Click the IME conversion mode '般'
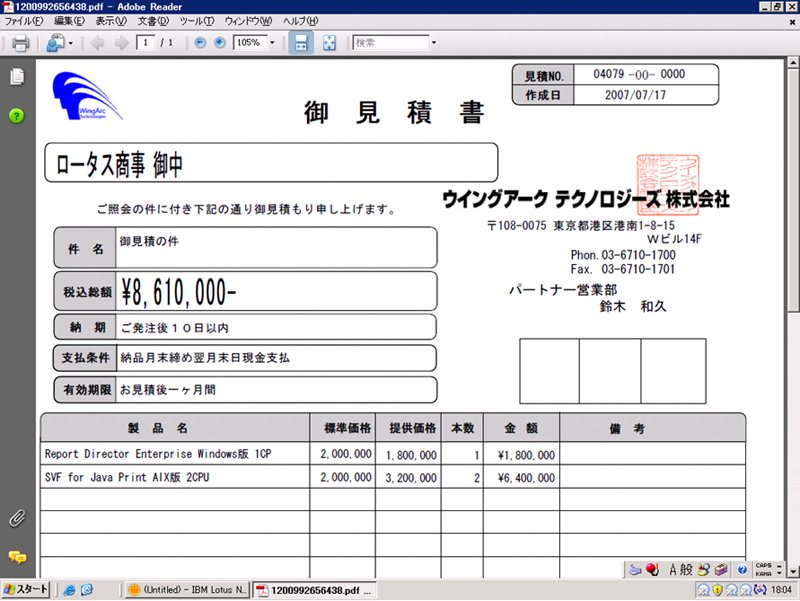This screenshot has height=601, width=800. (686, 569)
